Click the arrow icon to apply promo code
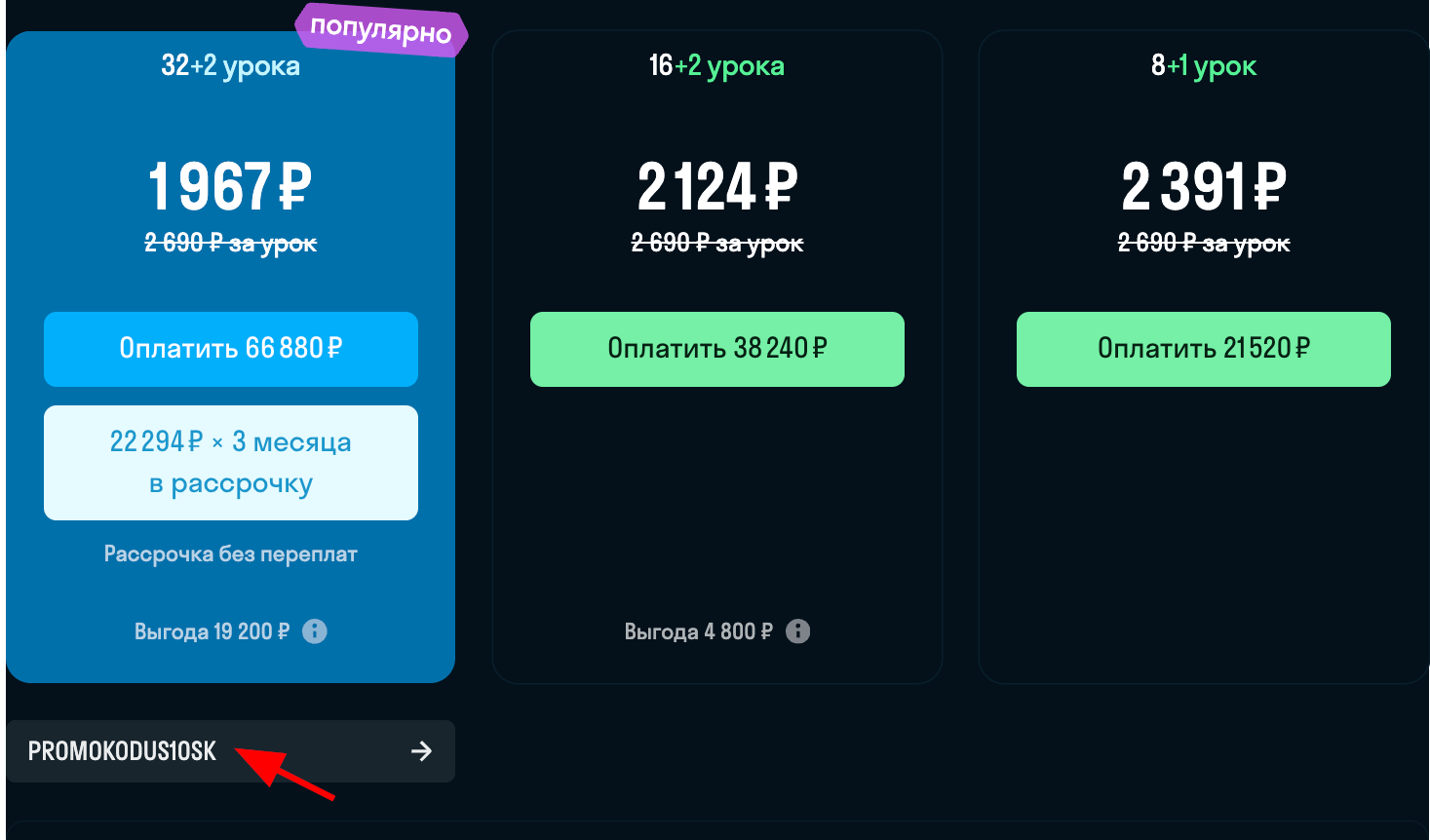 click(421, 751)
